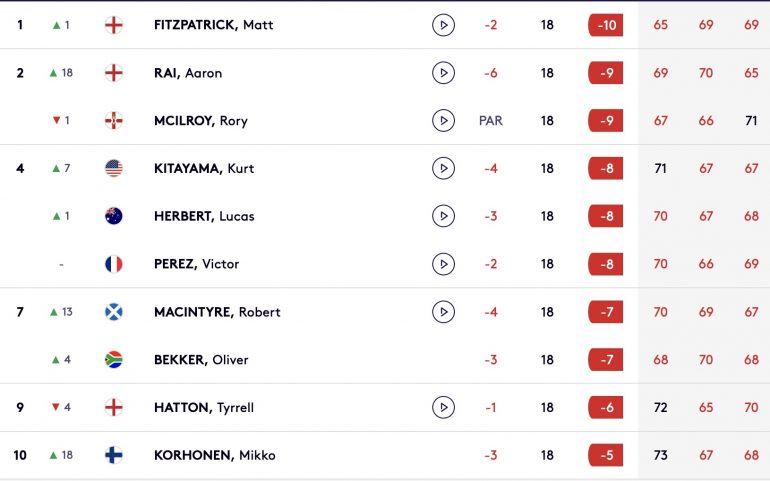
Task: Click Rai's green up-18 position change indicator
Action: [61, 73]
